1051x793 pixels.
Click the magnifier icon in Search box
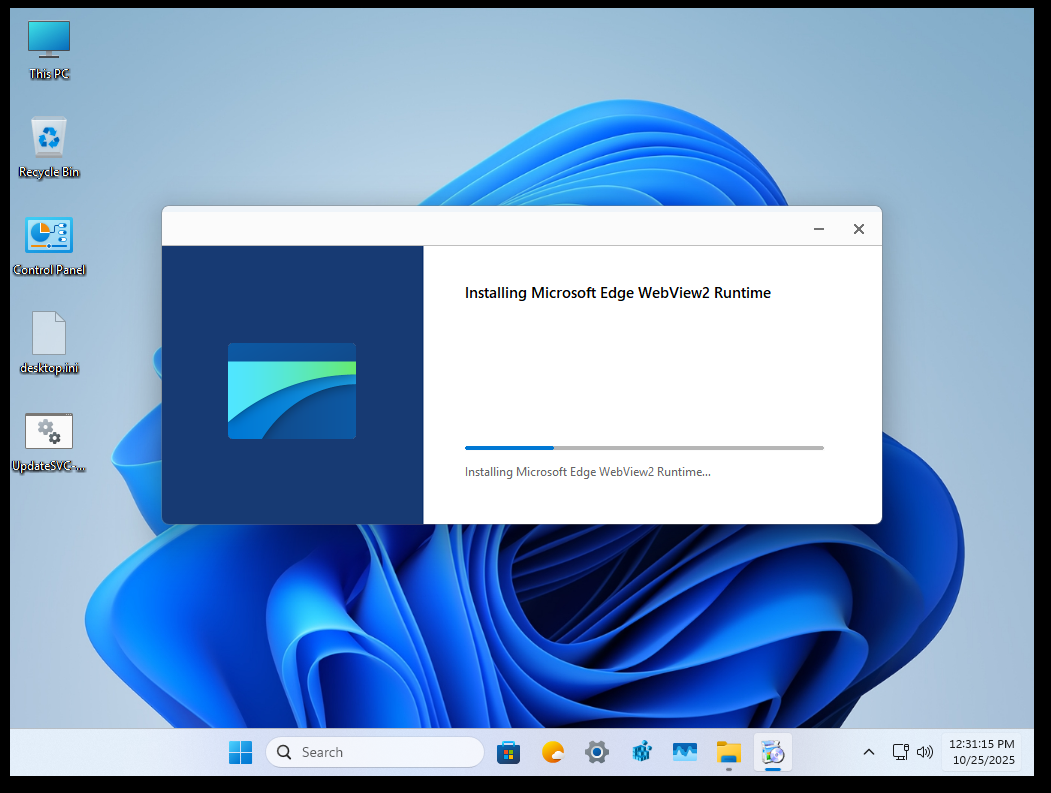pyautogui.click(x=284, y=752)
